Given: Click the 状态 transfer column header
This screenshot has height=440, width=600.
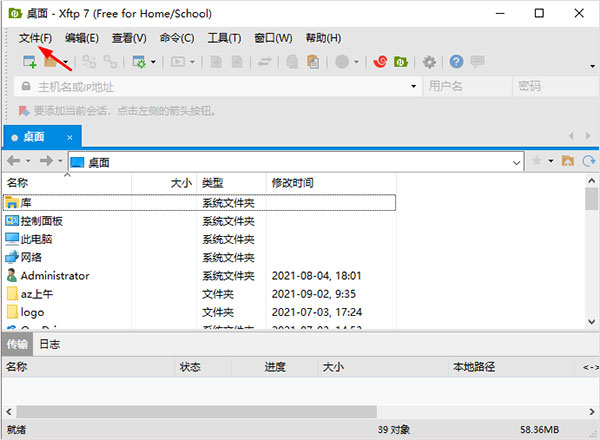Looking at the screenshot, I should [x=203, y=367].
